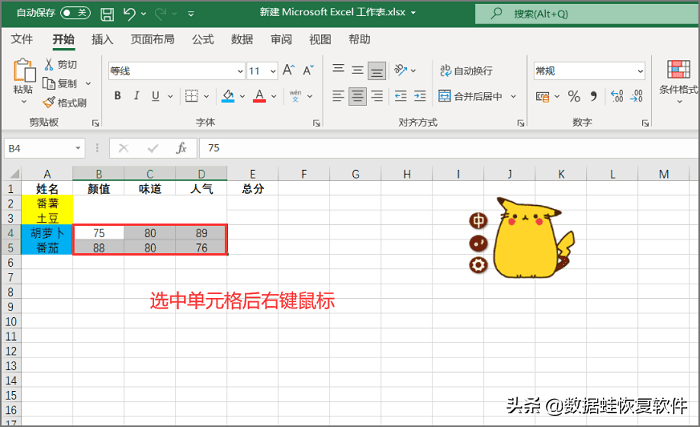Click the formula bar showing 75

tap(449, 148)
